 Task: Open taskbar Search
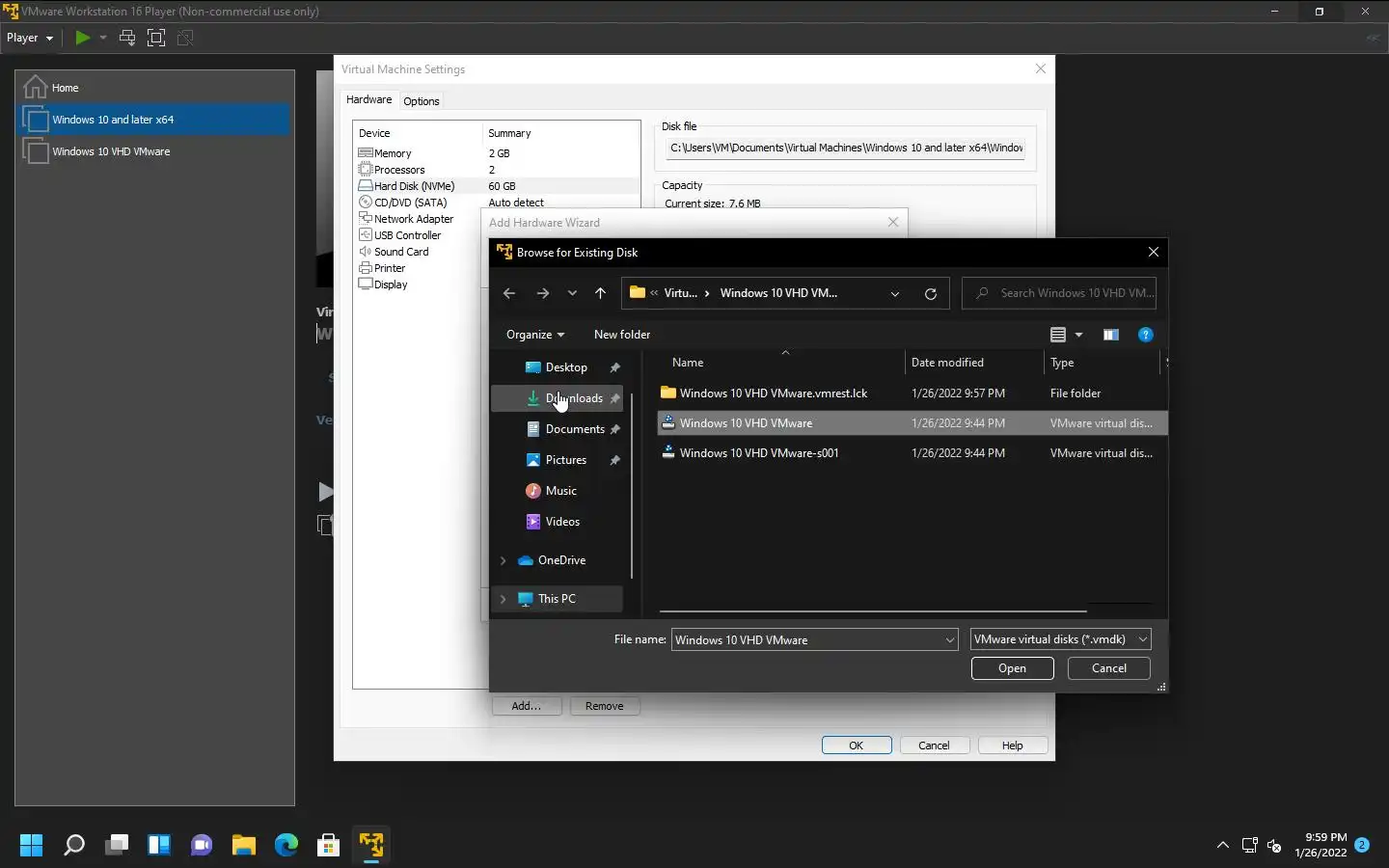[73, 846]
